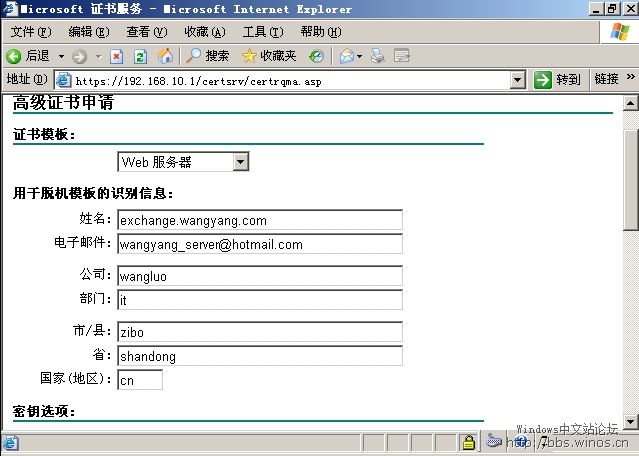639x456 pixels.
Task: Open the 工具(T) menu
Action: [x=262, y=32]
